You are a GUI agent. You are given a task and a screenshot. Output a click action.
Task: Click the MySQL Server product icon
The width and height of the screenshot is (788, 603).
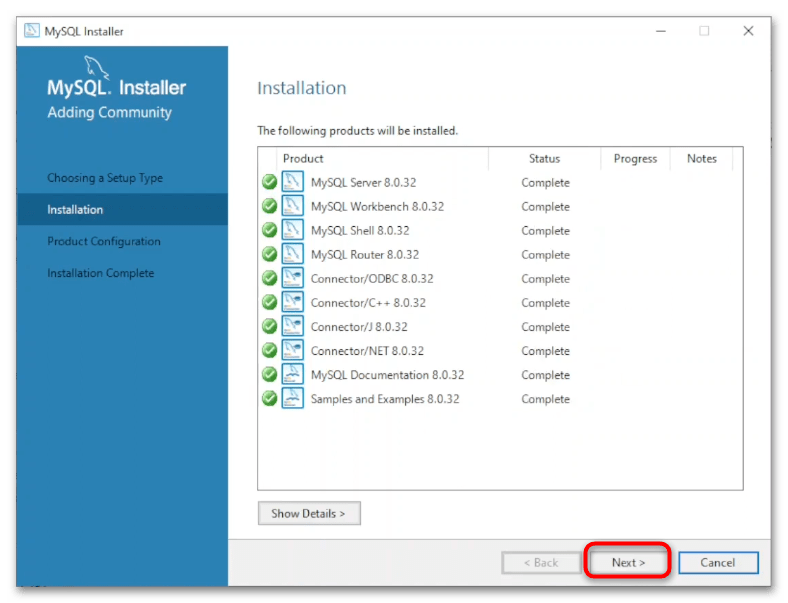292,181
